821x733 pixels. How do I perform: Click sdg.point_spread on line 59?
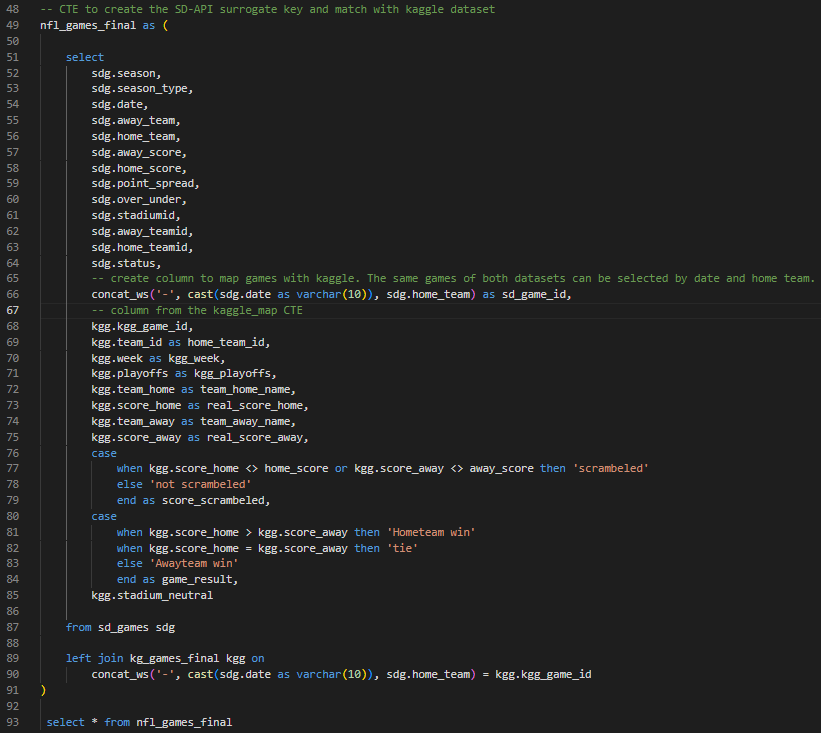click(x=145, y=183)
